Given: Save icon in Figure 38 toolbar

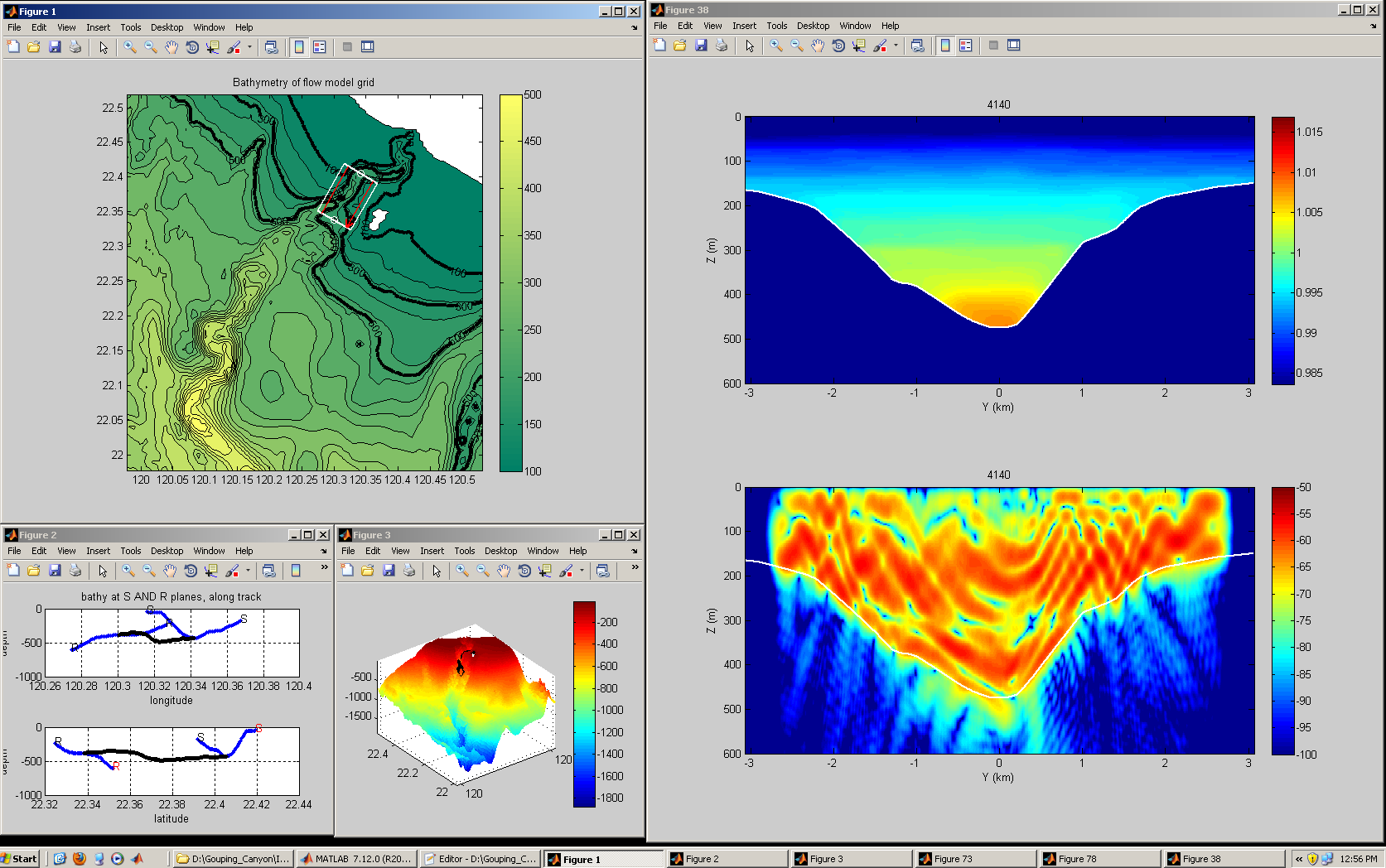Looking at the screenshot, I should click(701, 46).
